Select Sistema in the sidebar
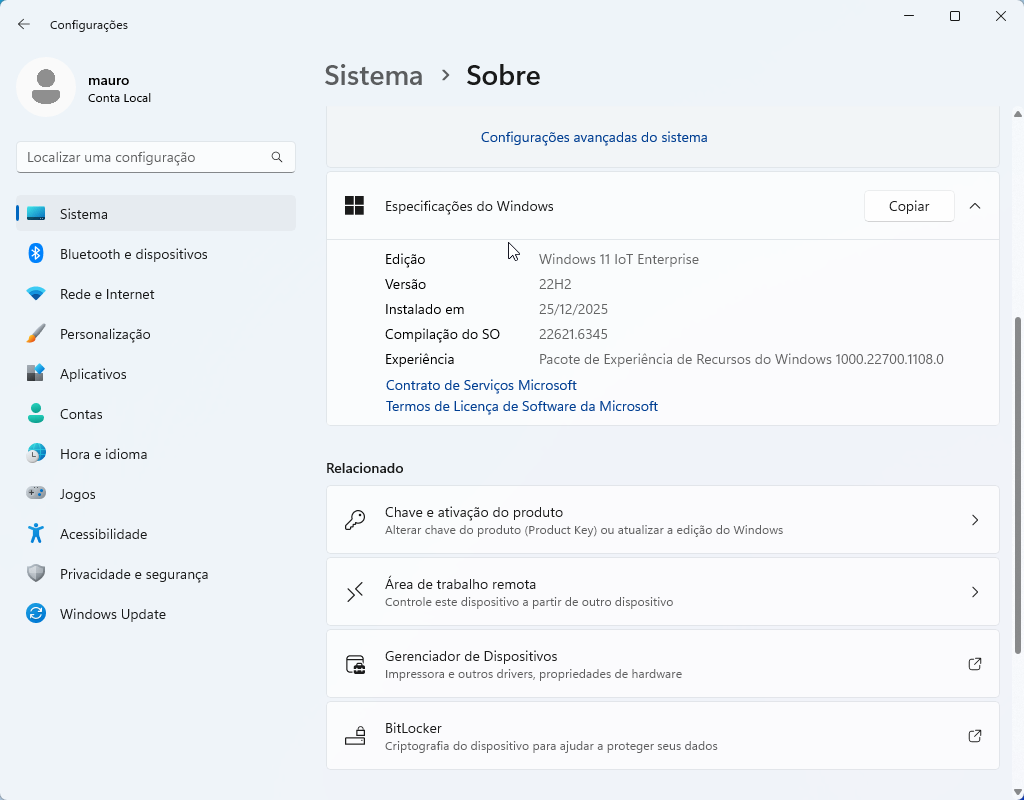 click(156, 214)
